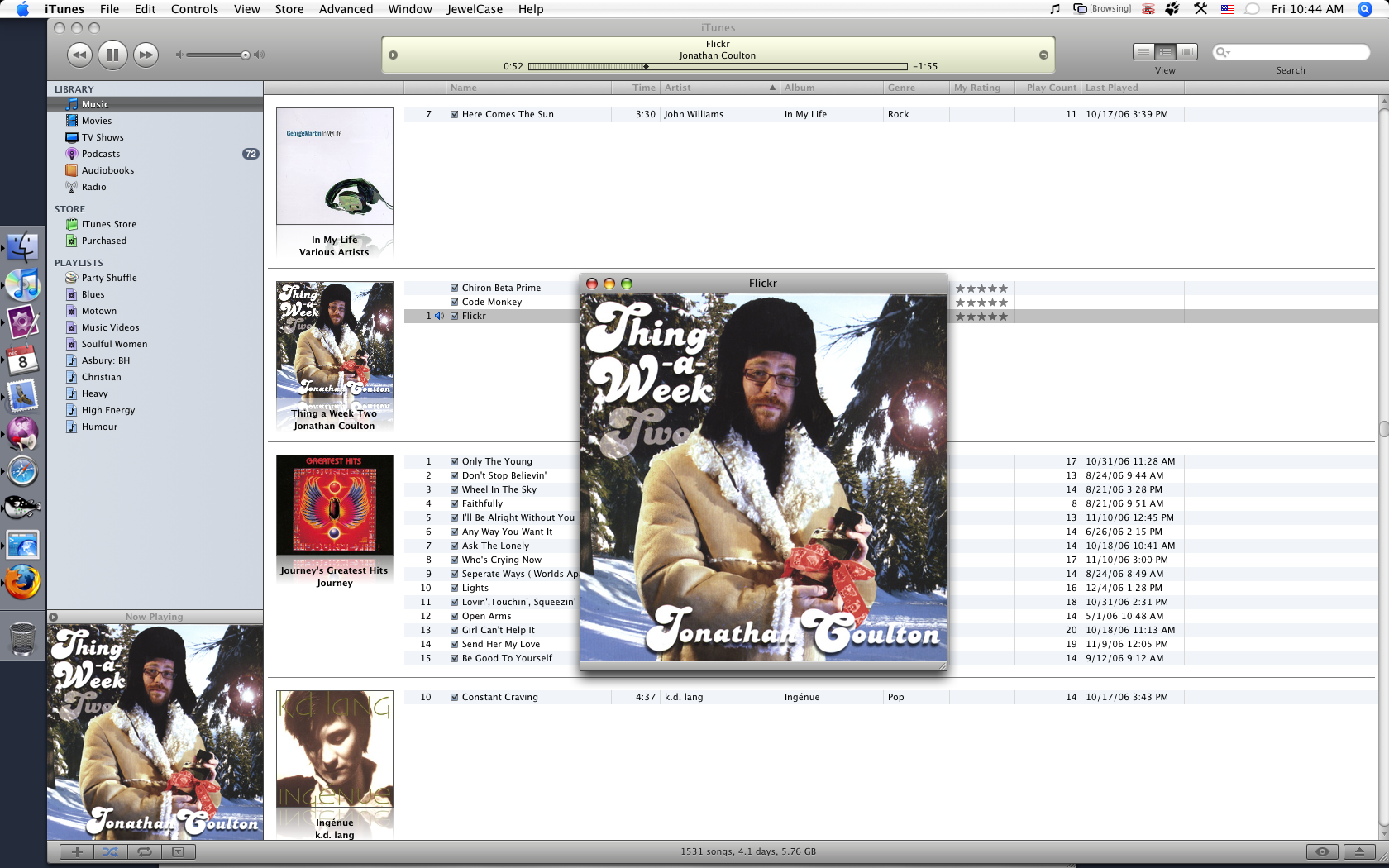Uncheck Chiron Beta Prime checkbox

tap(455, 289)
